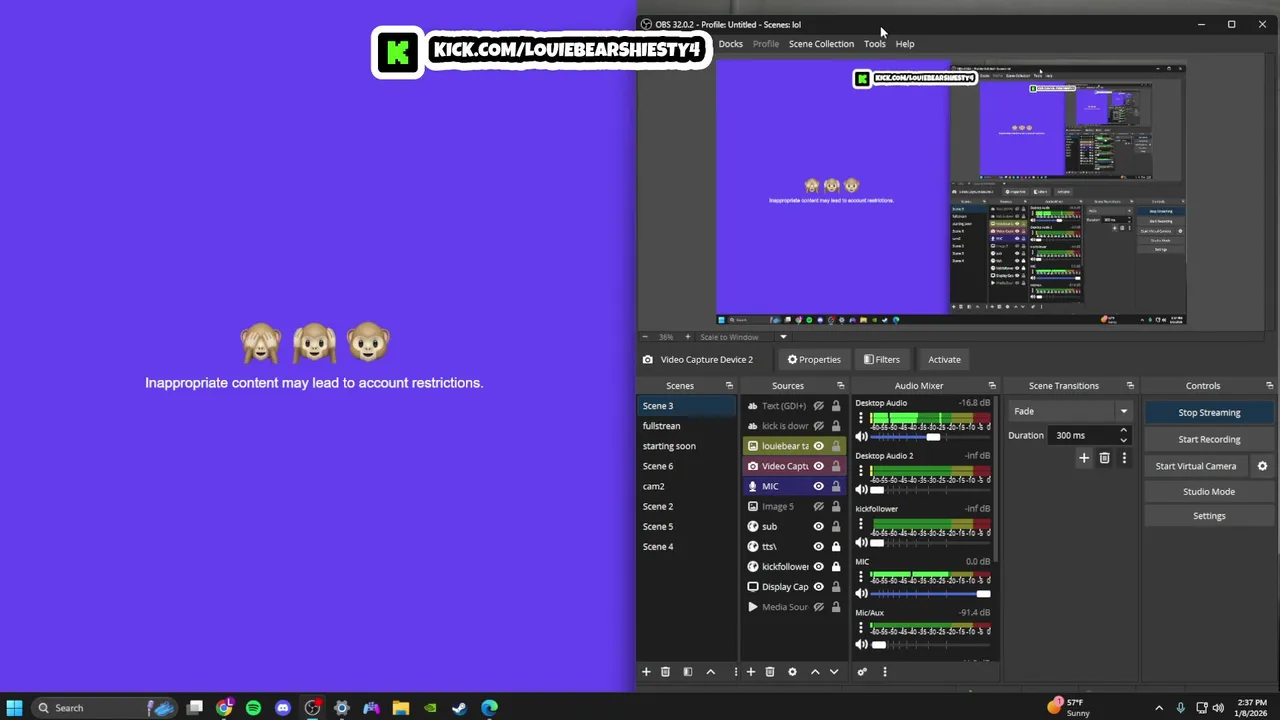
Task: Click Start Recording button
Action: [1209, 439]
